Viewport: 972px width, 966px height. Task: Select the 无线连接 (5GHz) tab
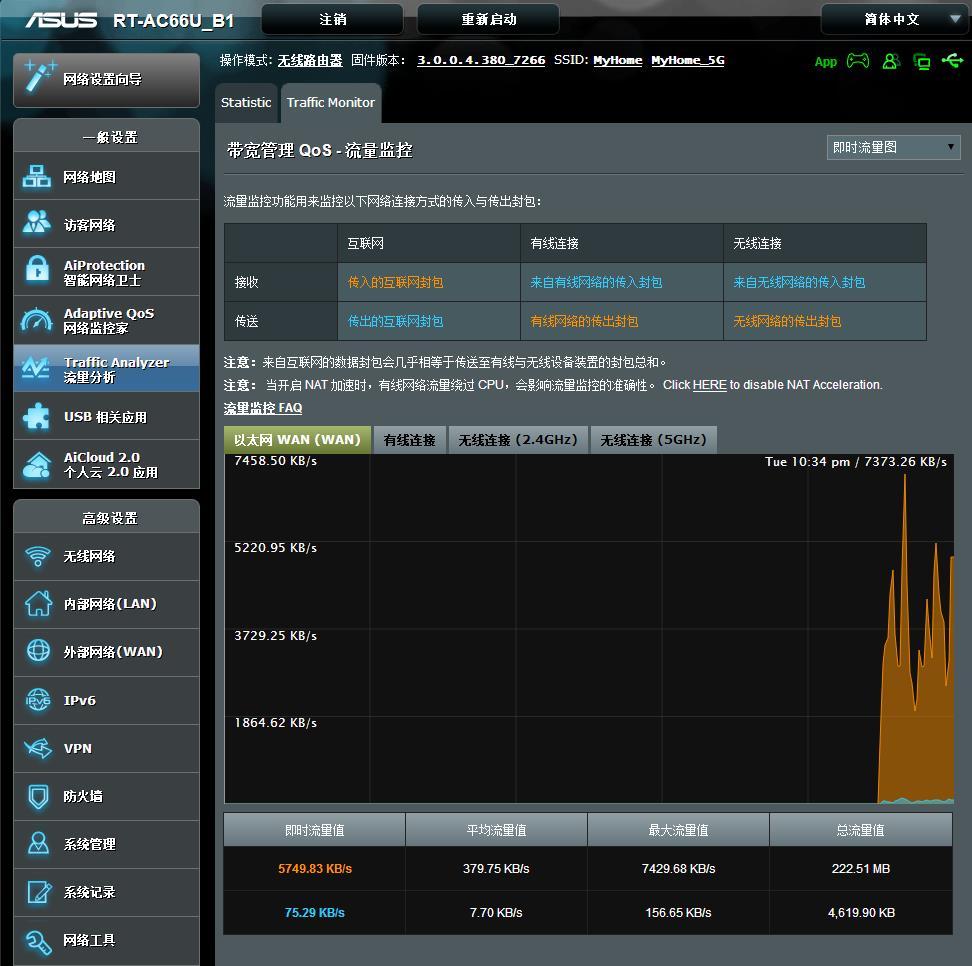653,440
